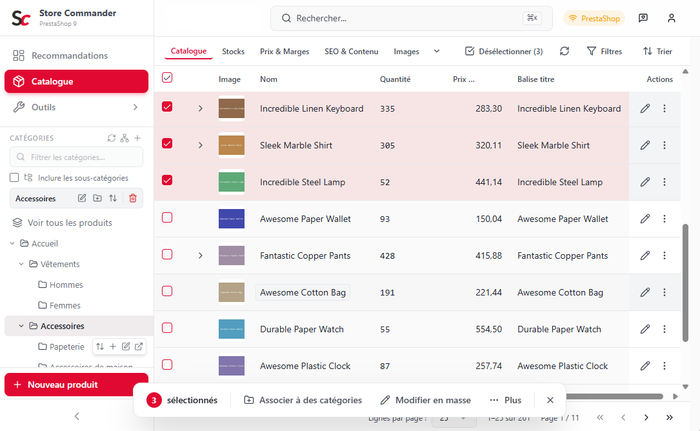Click the Rechercher search field
Viewport: 700px width, 431px height.
point(411,18)
